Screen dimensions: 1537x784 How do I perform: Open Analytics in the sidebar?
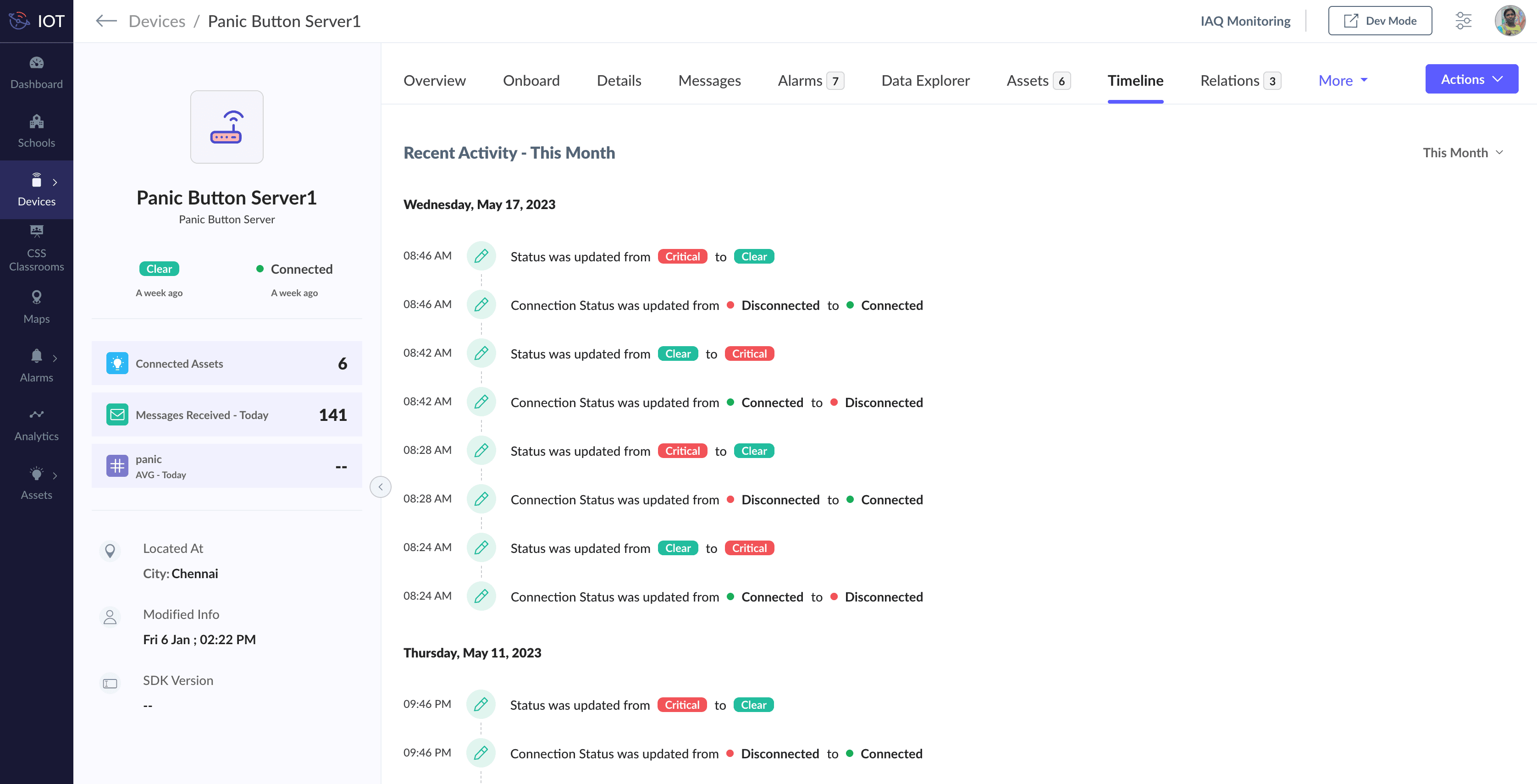pos(36,424)
